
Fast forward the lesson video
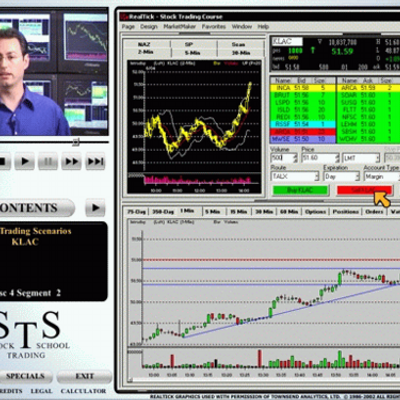click(71, 162)
